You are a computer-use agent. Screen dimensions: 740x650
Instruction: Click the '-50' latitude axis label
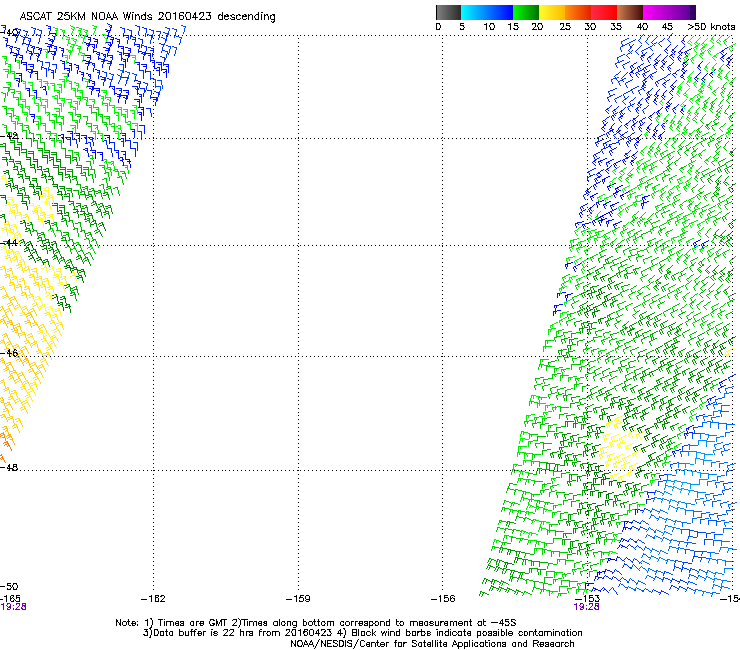[9, 587]
